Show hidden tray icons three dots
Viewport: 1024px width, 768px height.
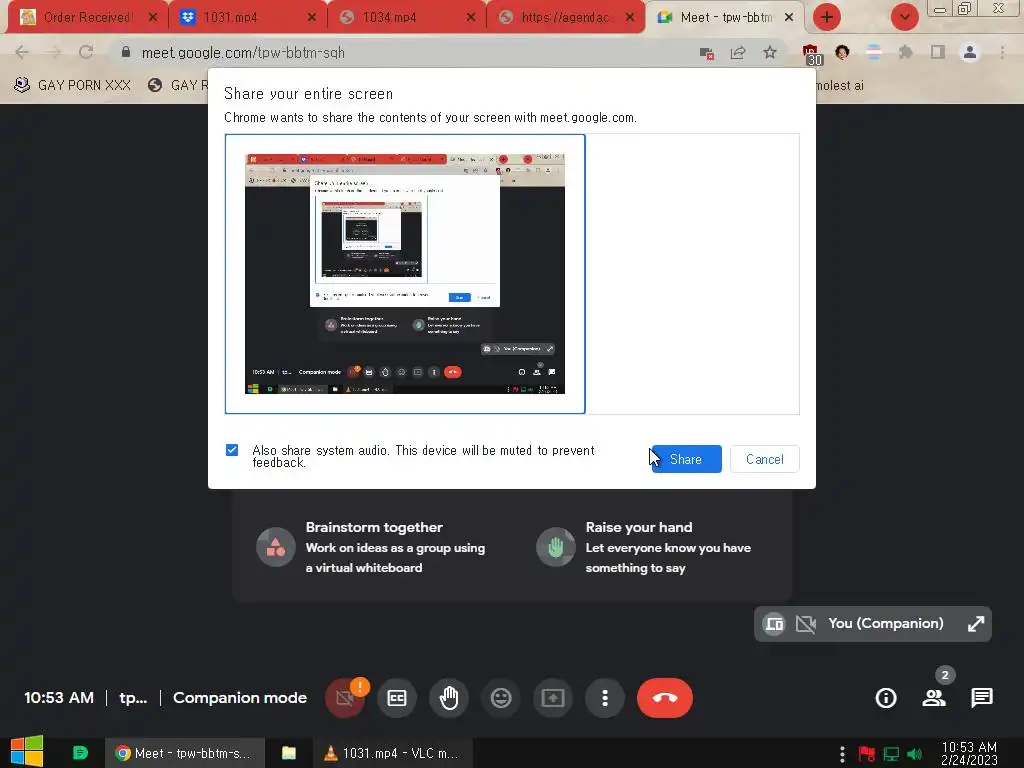[842, 754]
